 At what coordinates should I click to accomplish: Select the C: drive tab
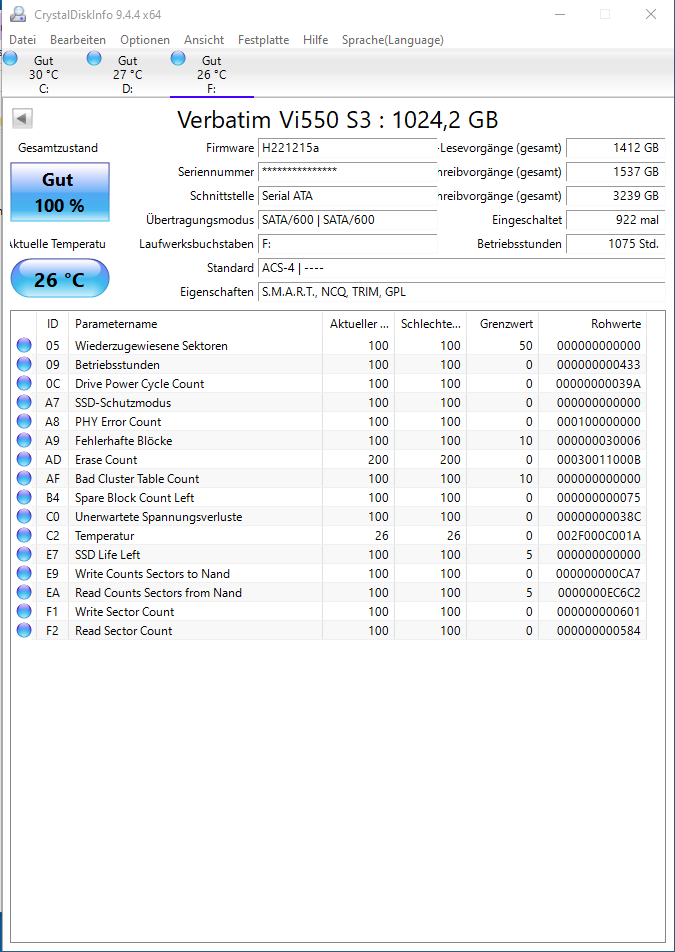(x=43, y=74)
